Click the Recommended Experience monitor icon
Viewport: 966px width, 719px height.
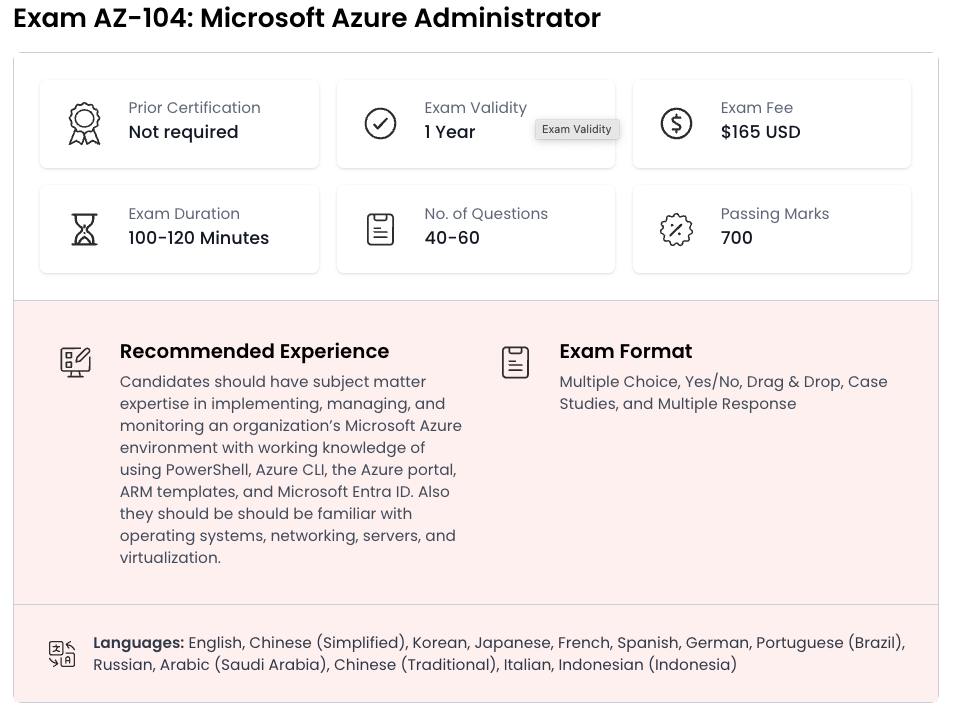[76, 362]
